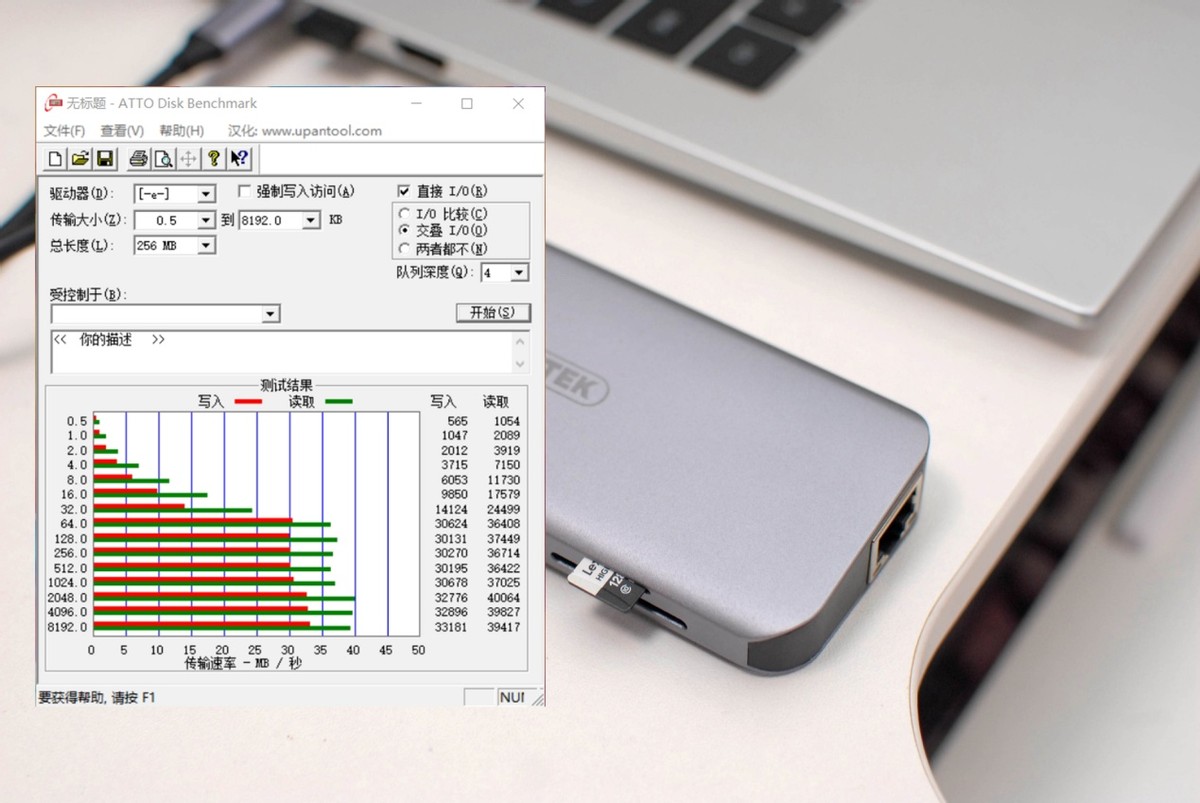Click inside the 你的描述 description text box
Screen dimensions: 1200x803
(x=280, y=352)
